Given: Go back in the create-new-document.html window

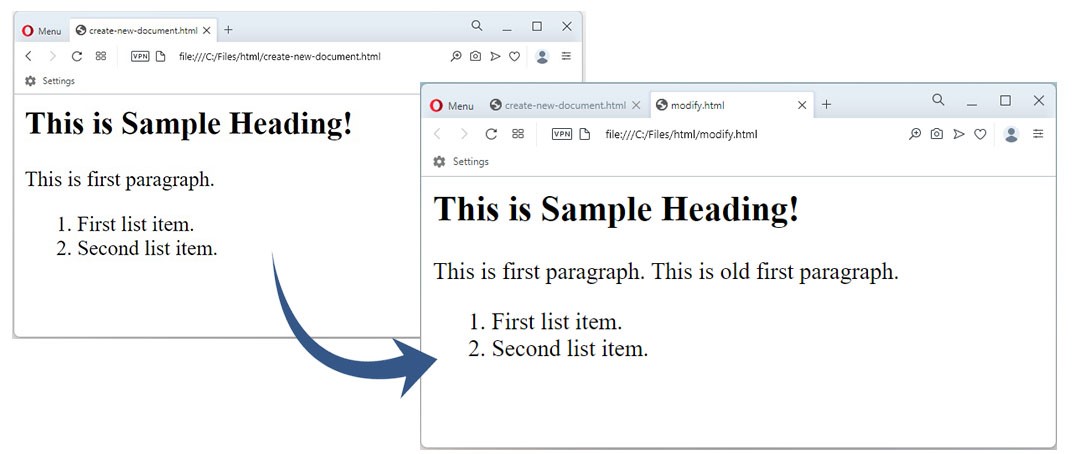Looking at the screenshot, I should click(29, 57).
